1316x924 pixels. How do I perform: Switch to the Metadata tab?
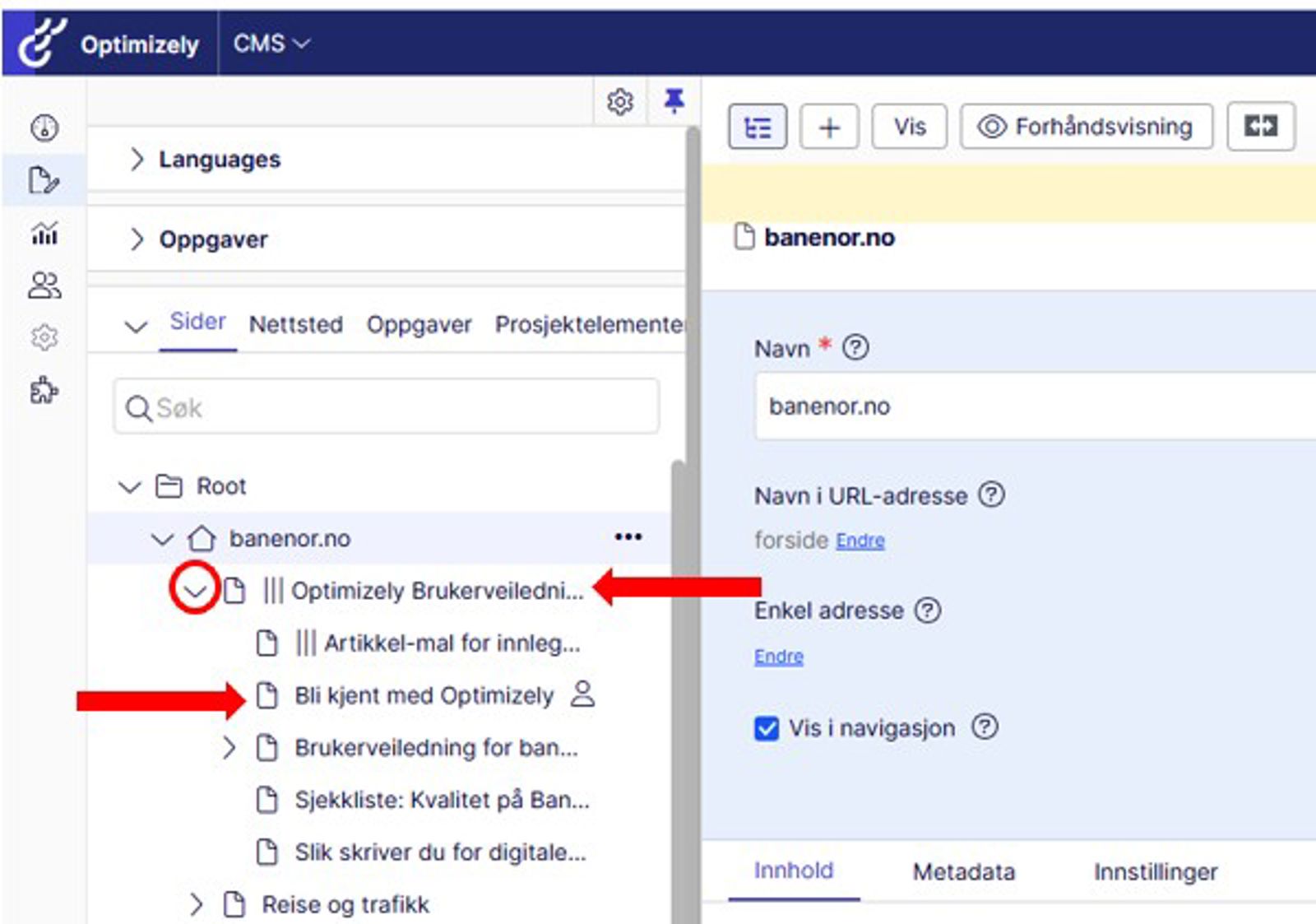963,871
